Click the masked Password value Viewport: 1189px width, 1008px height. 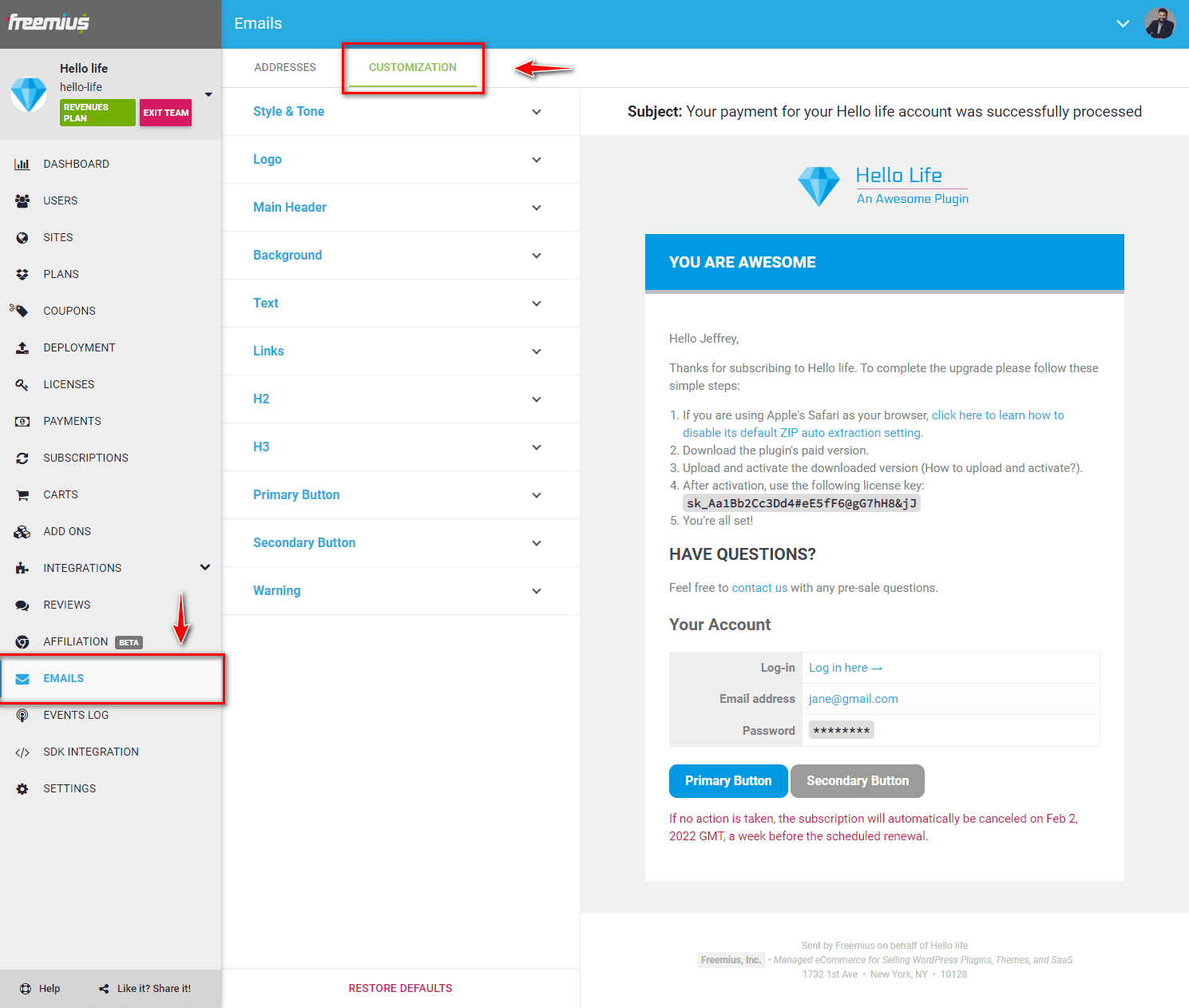click(842, 730)
